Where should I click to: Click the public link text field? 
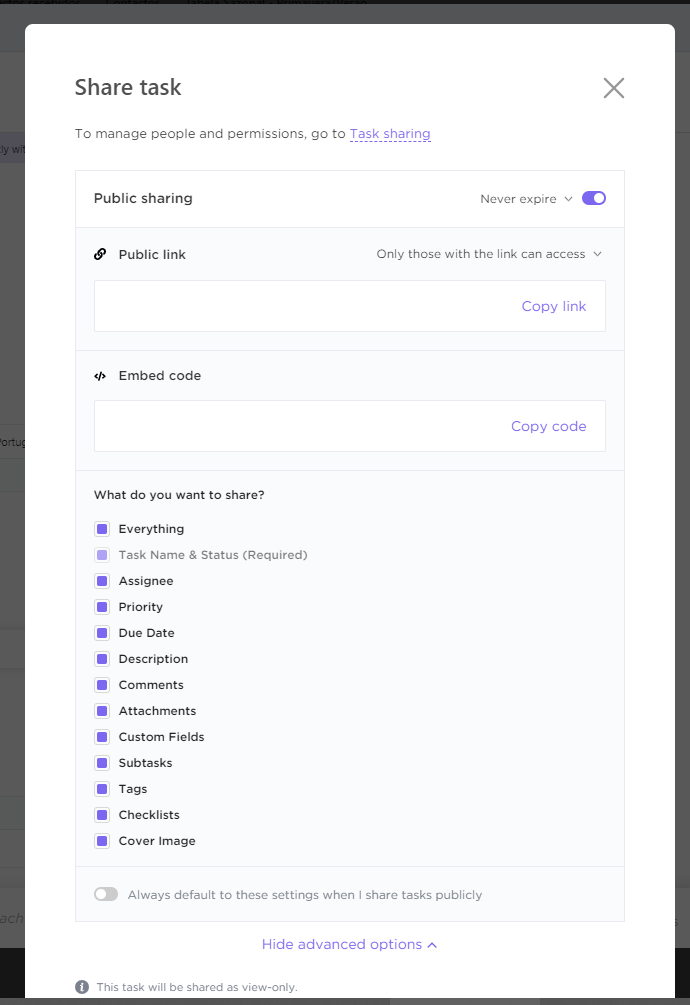coord(300,306)
